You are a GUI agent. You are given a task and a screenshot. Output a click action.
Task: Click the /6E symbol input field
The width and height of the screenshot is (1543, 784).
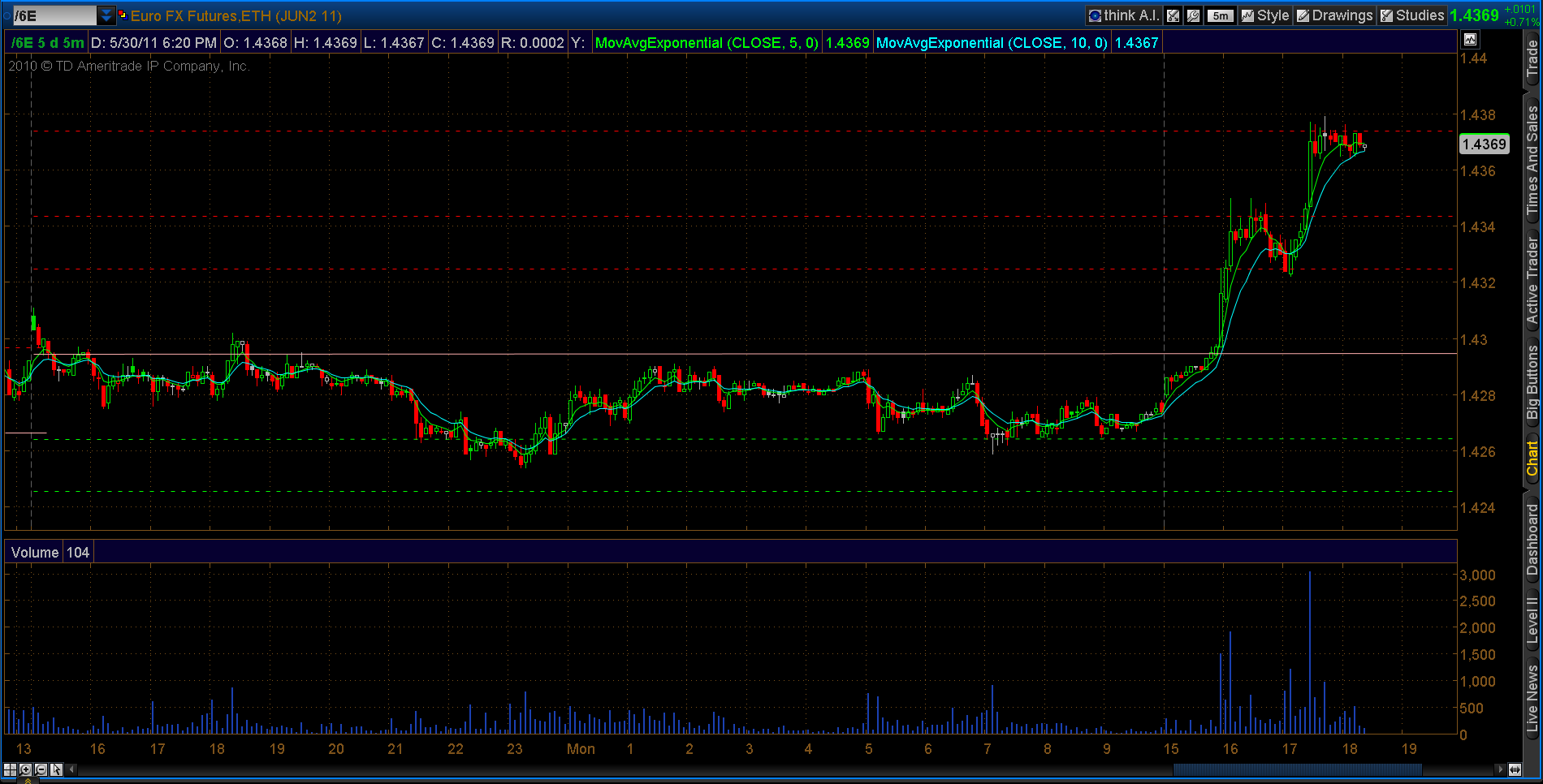[54, 15]
